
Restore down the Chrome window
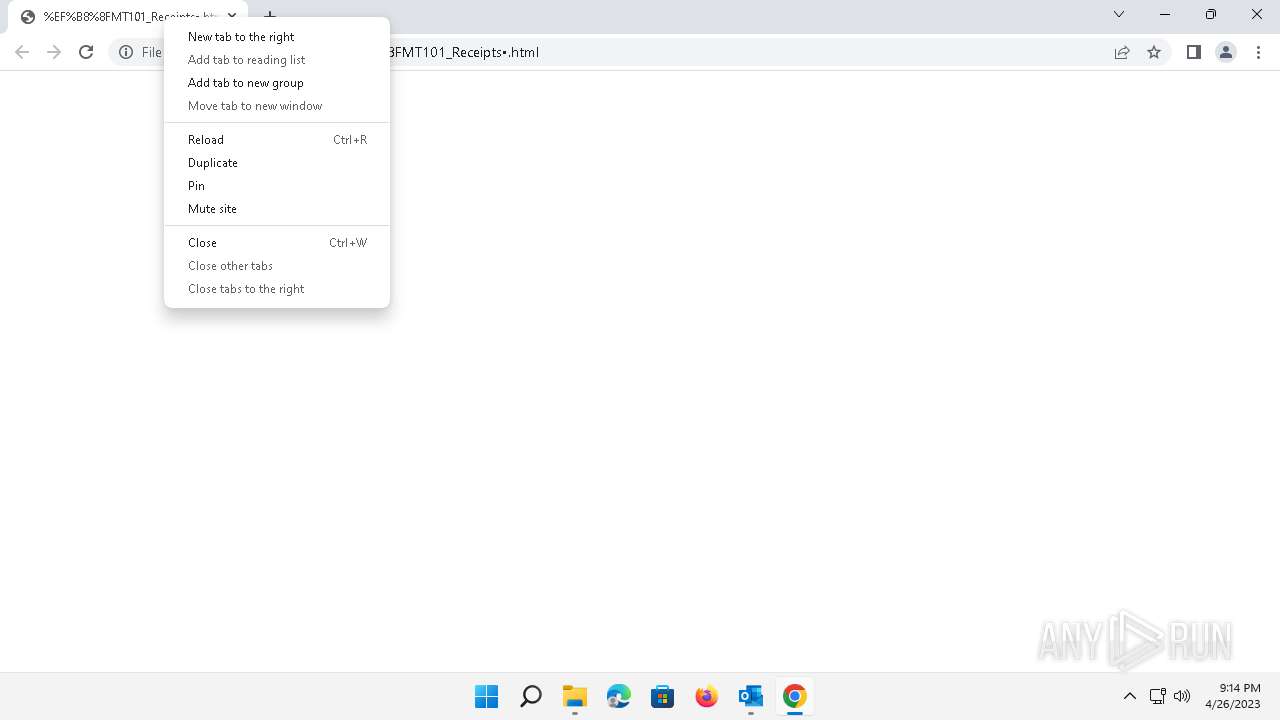point(1211,14)
